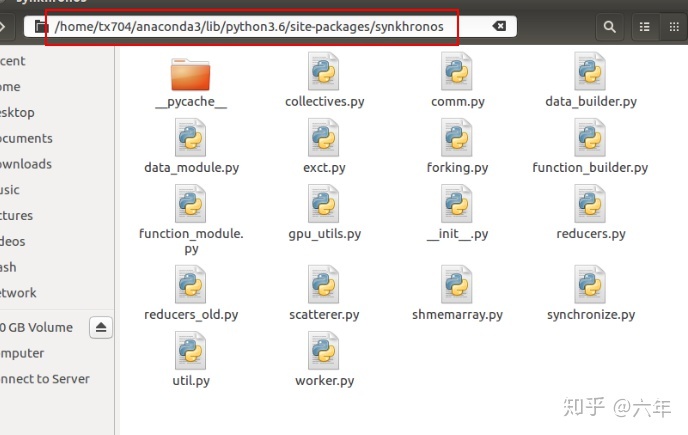The height and width of the screenshot is (435, 688).
Task: Click the worker.py file name label
Action: pos(325,381)
